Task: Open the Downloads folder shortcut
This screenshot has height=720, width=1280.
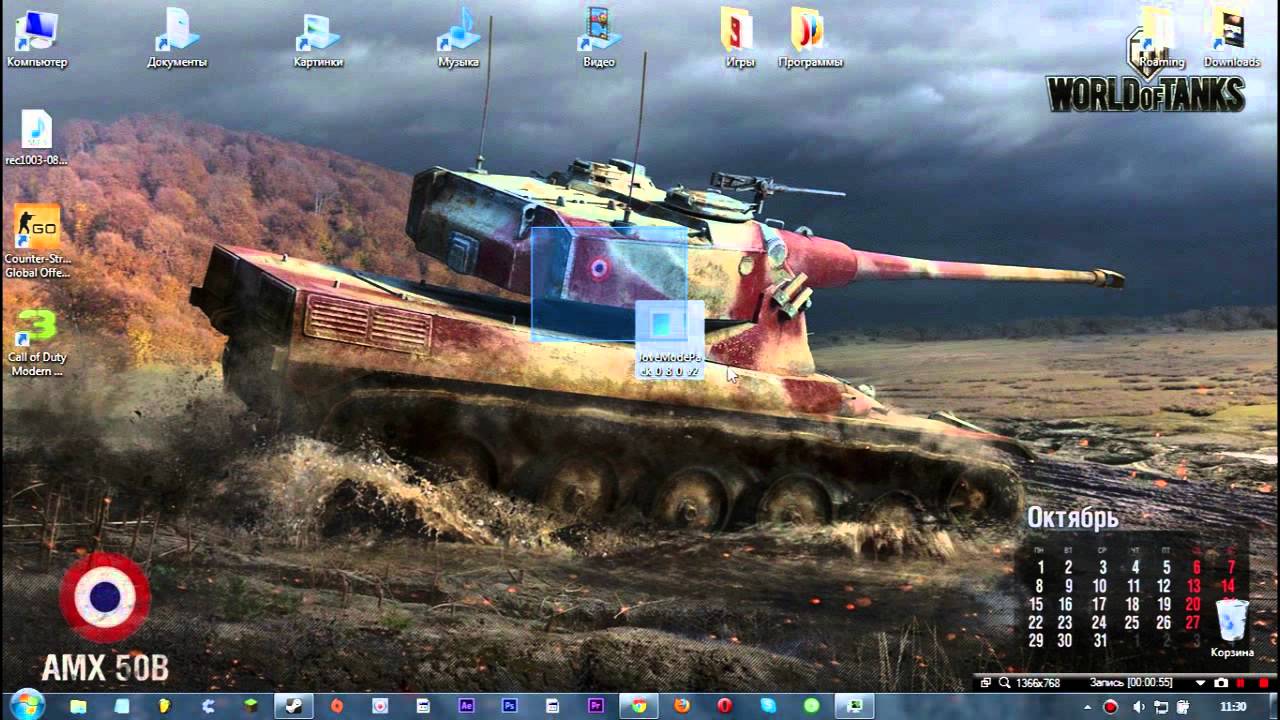Action: pyautogui.click(x=1231, y=38)
